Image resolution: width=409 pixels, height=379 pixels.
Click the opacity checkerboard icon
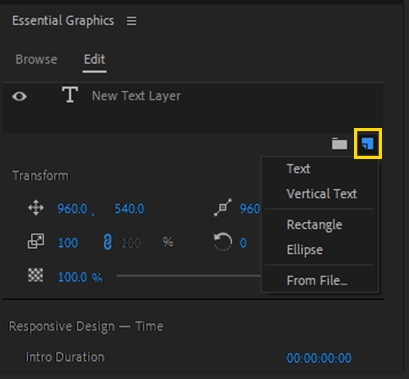[35, 275]
